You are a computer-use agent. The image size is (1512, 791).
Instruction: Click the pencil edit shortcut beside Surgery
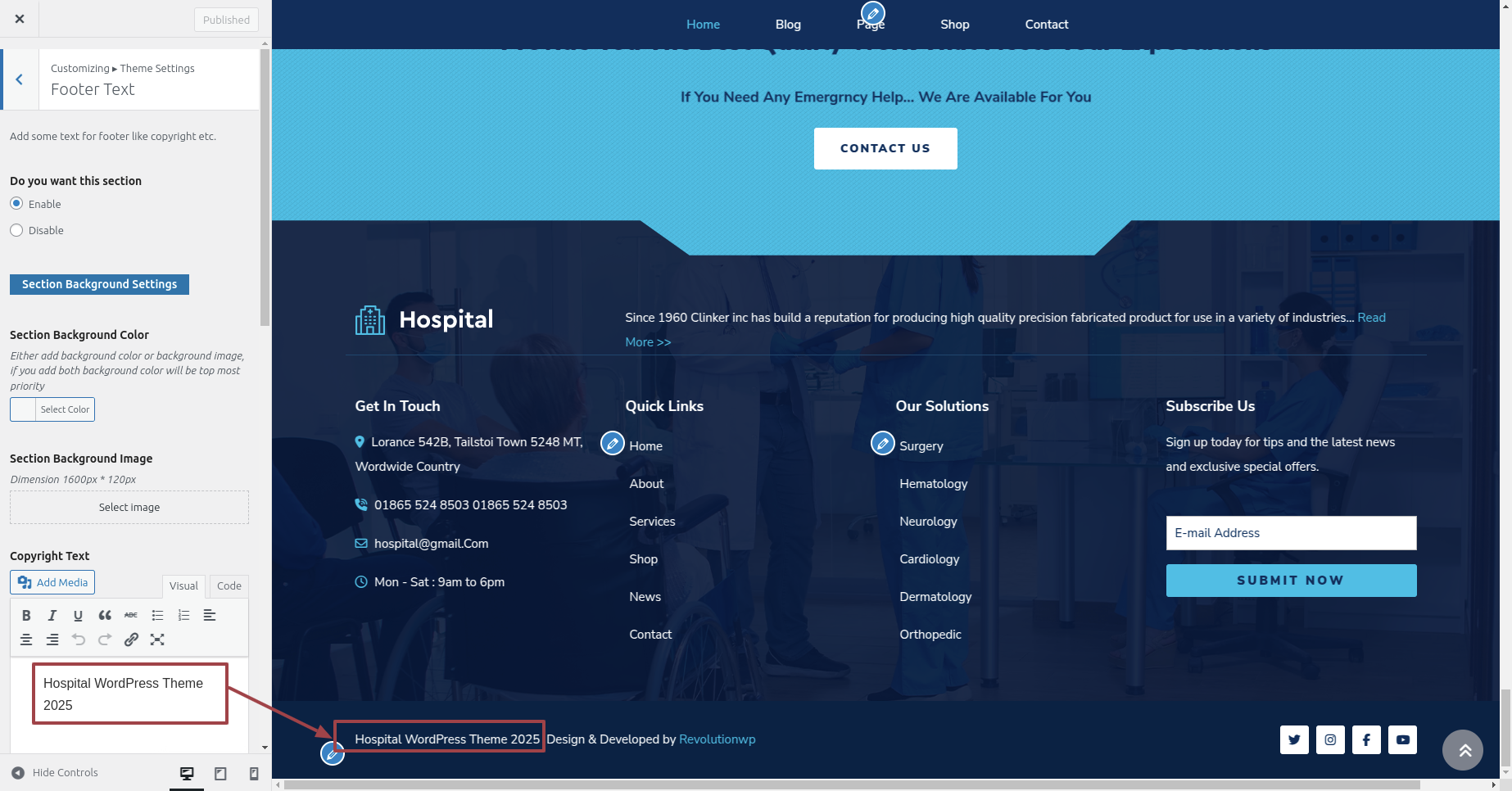point(882,443)
